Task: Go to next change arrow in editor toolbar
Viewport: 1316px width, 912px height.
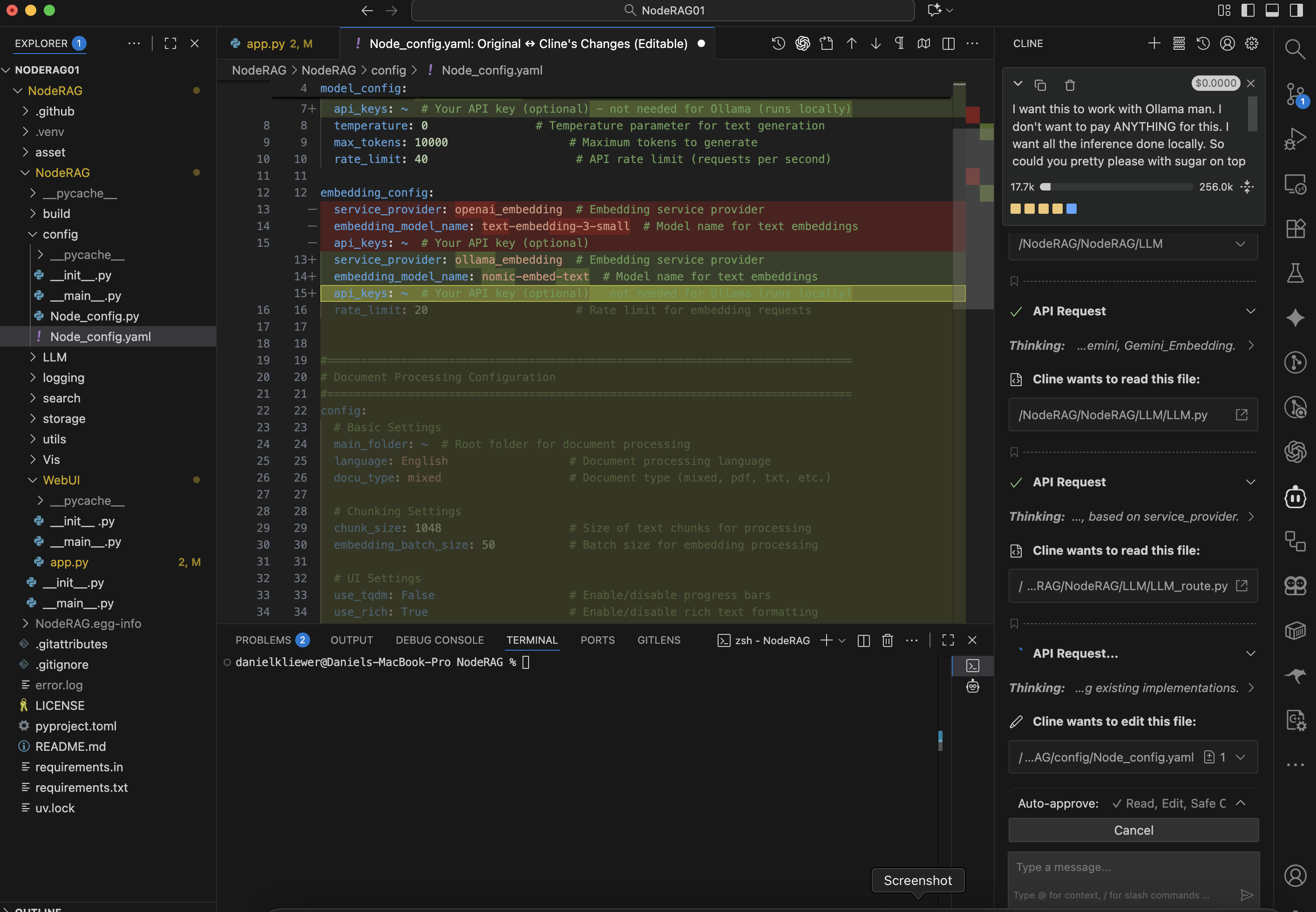Action: coord(875,43)
